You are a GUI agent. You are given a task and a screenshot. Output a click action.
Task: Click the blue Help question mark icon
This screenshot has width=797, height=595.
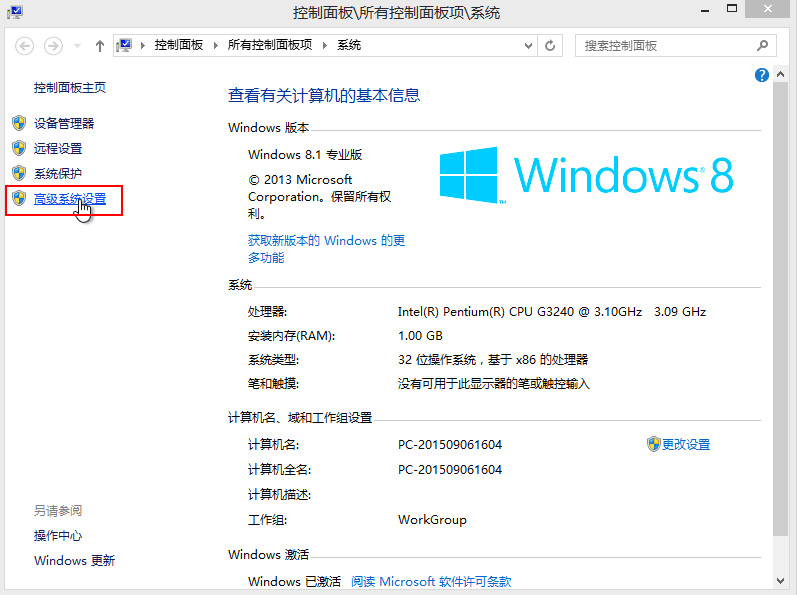pyautogui.click(x=762, y=75)
